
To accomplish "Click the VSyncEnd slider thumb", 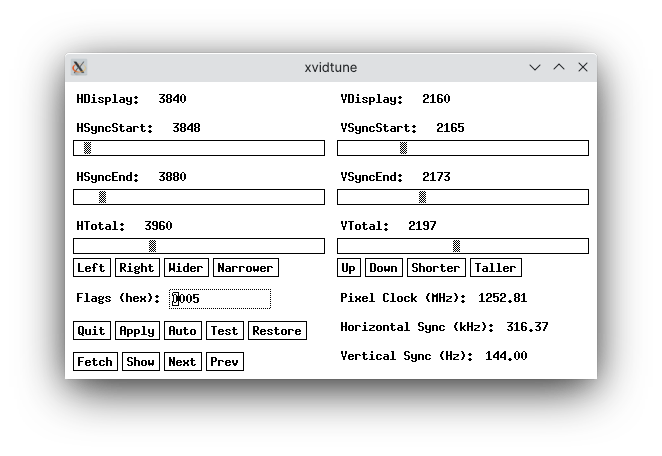I will [x=422, y=197].
